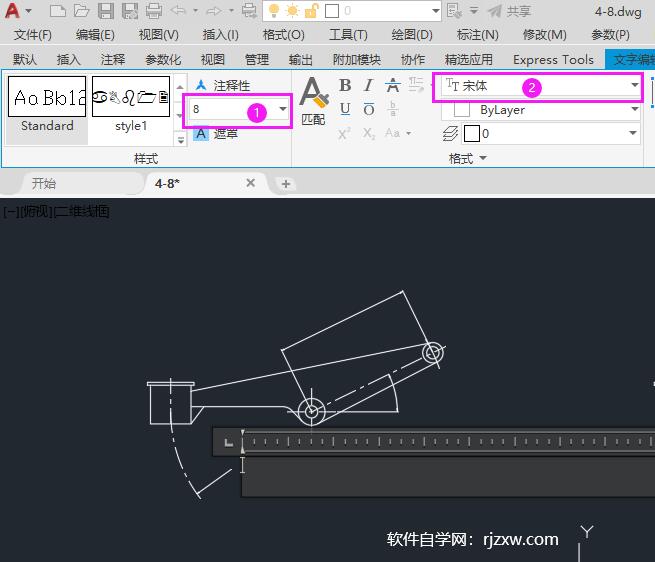Click the Share (共享) button
The height and width of the screenshot is (562, 655).
pos(509,11)
